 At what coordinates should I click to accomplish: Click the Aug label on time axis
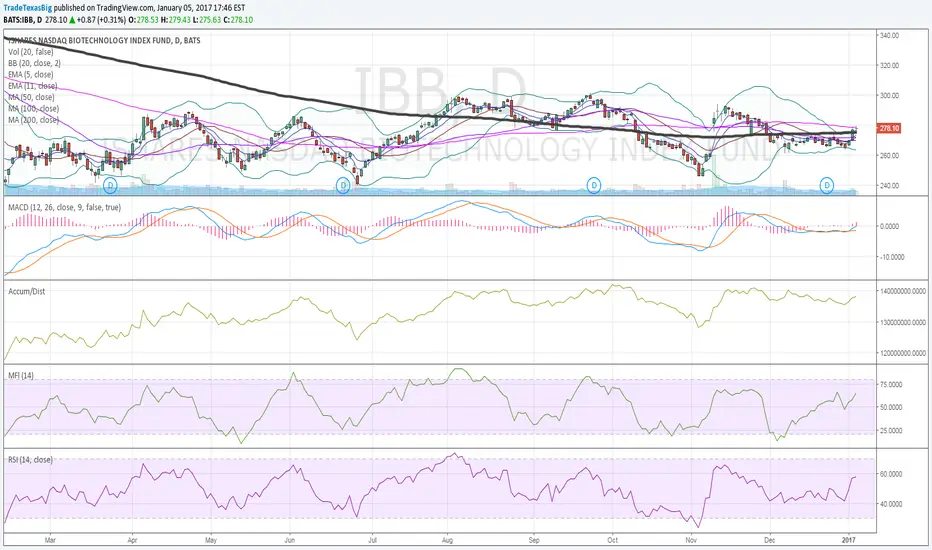pos(448,540)
